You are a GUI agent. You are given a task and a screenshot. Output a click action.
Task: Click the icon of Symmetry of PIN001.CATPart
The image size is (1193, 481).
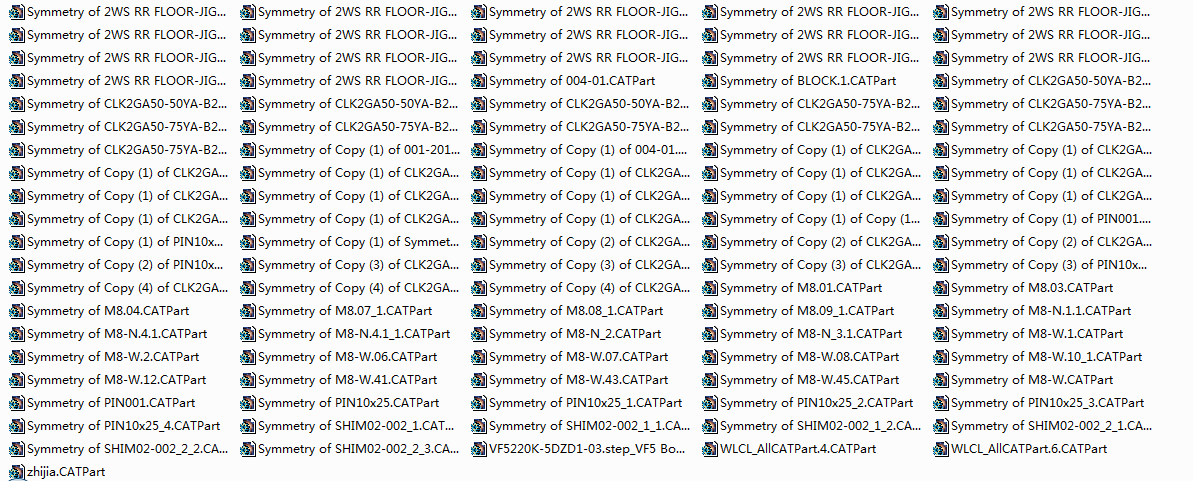[17, 403]
